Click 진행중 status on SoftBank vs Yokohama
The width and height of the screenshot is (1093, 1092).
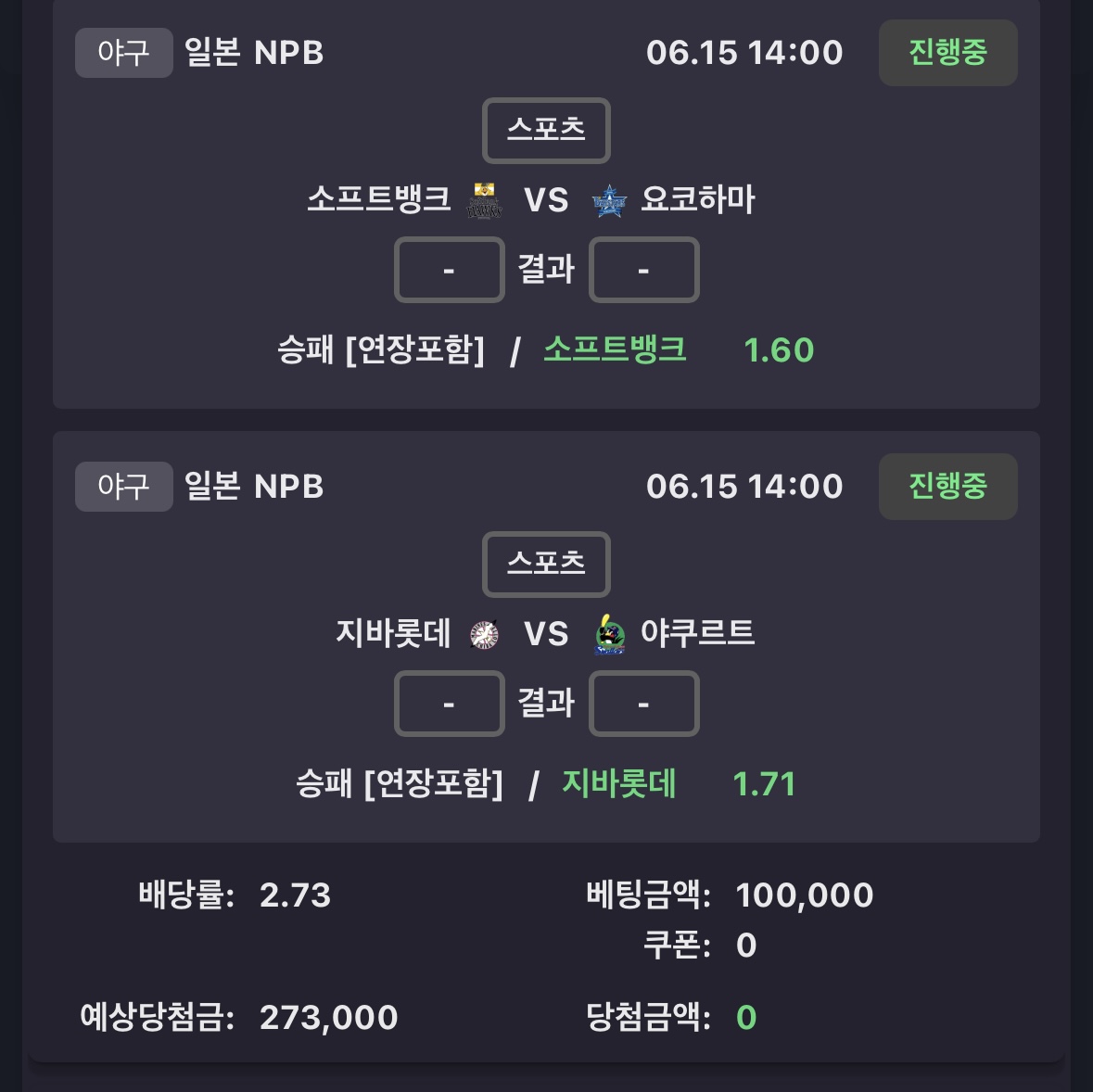pos(948,53)
